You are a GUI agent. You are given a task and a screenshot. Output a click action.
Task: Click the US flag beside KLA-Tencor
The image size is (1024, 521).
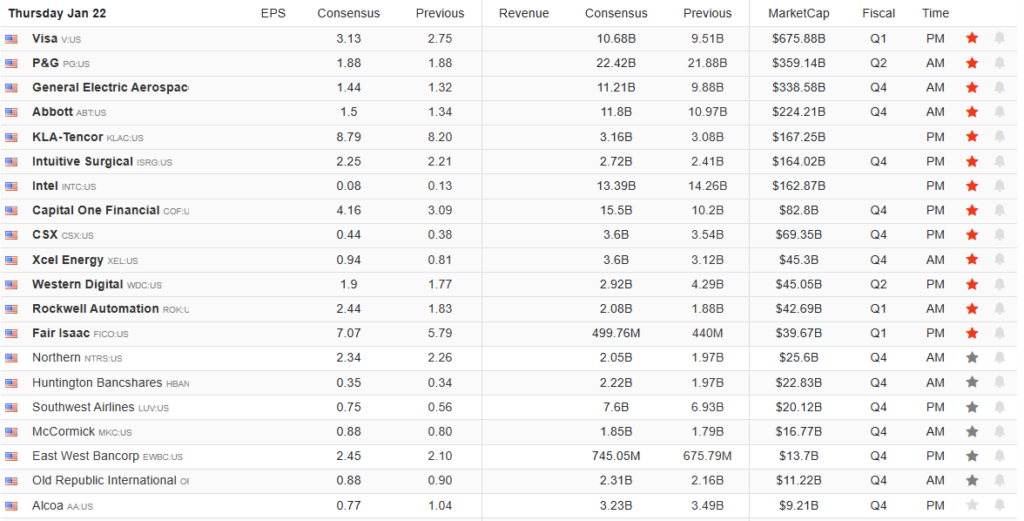[11, 137]
